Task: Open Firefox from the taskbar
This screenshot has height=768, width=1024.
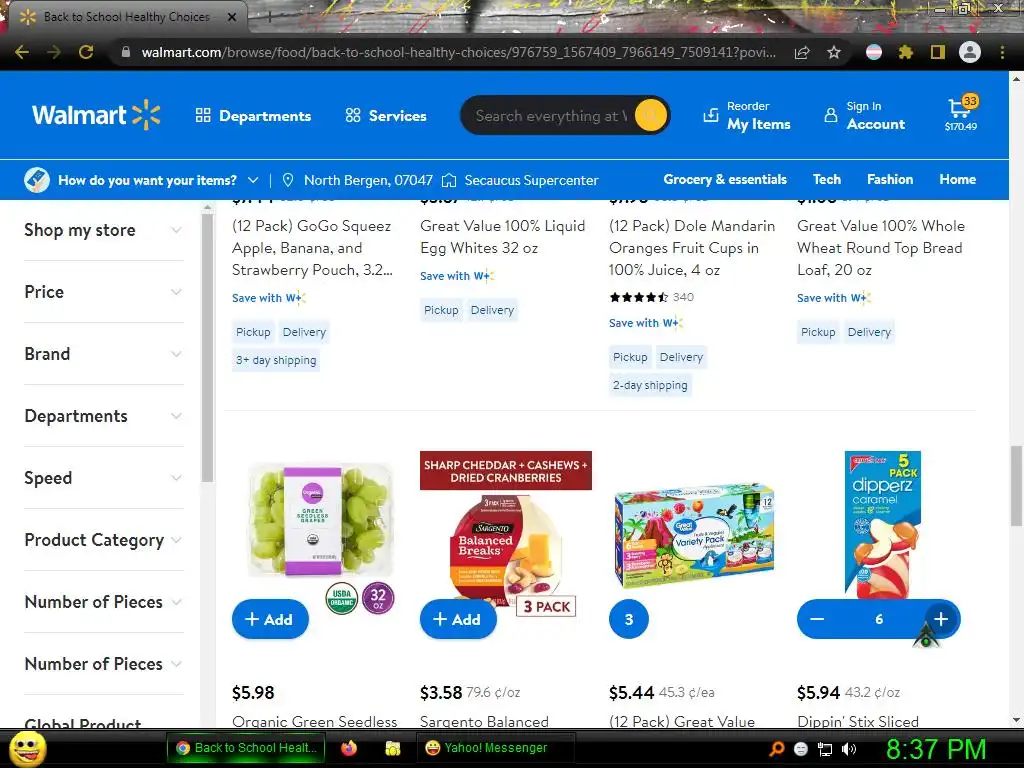Action: click(349, 748)
